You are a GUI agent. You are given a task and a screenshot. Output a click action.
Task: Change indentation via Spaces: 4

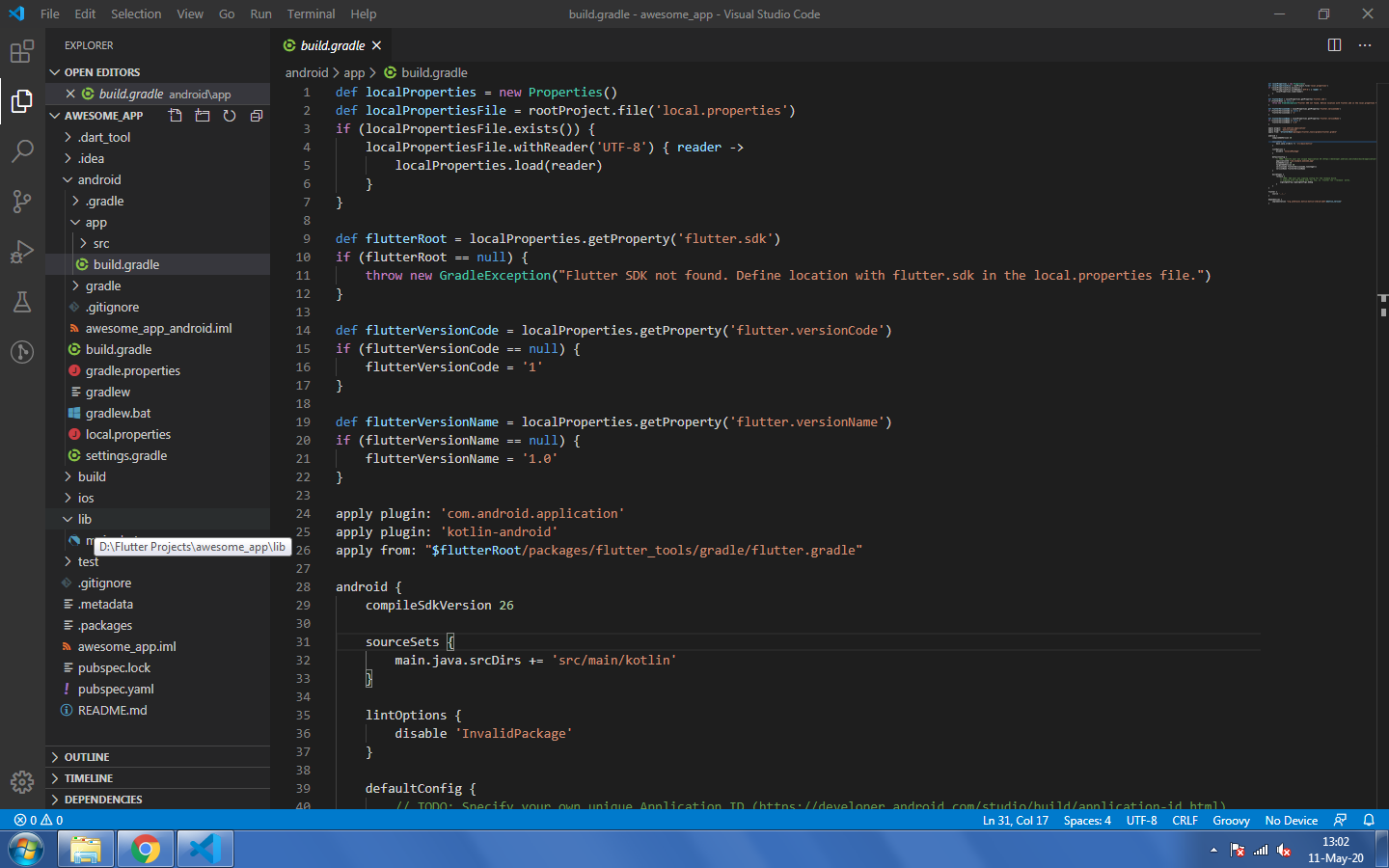pos(1087,820)
